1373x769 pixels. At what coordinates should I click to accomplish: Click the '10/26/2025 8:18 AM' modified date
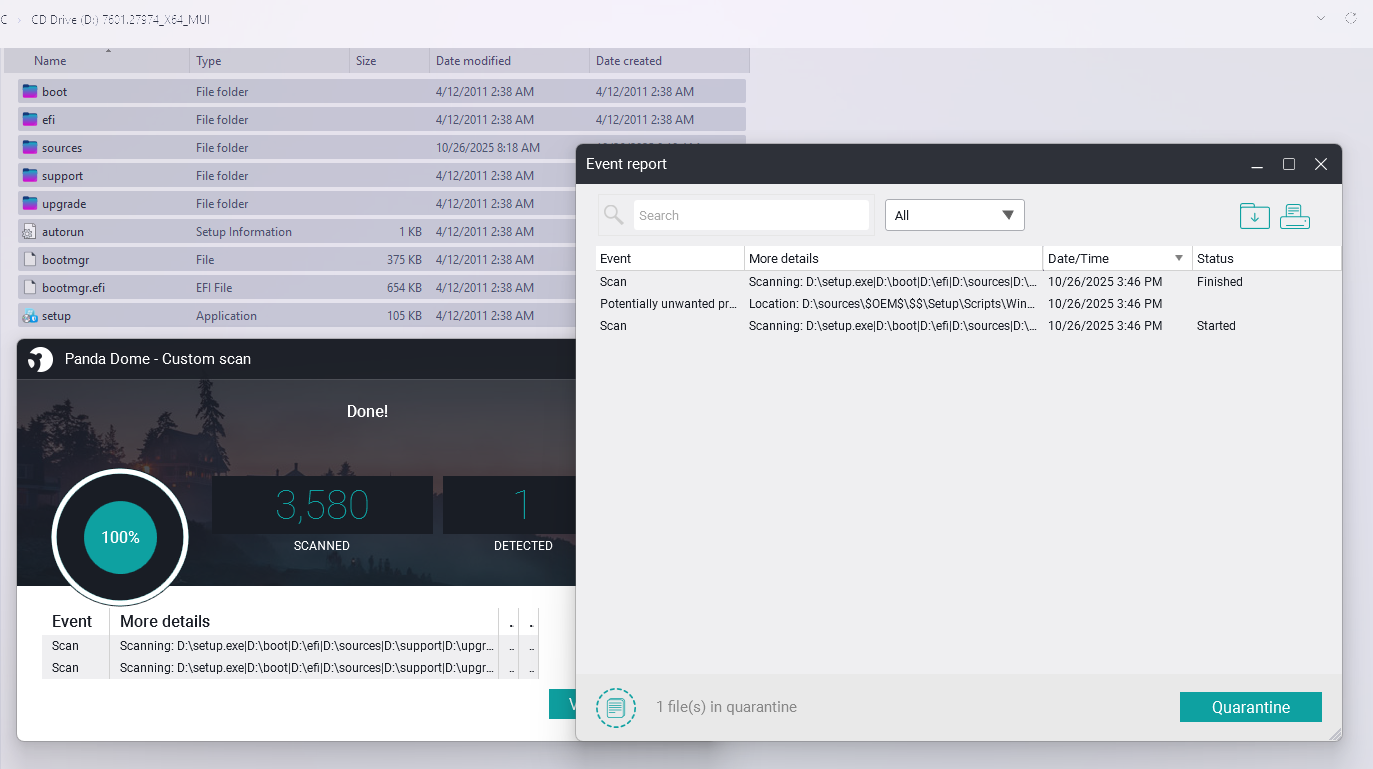(488, 147)
